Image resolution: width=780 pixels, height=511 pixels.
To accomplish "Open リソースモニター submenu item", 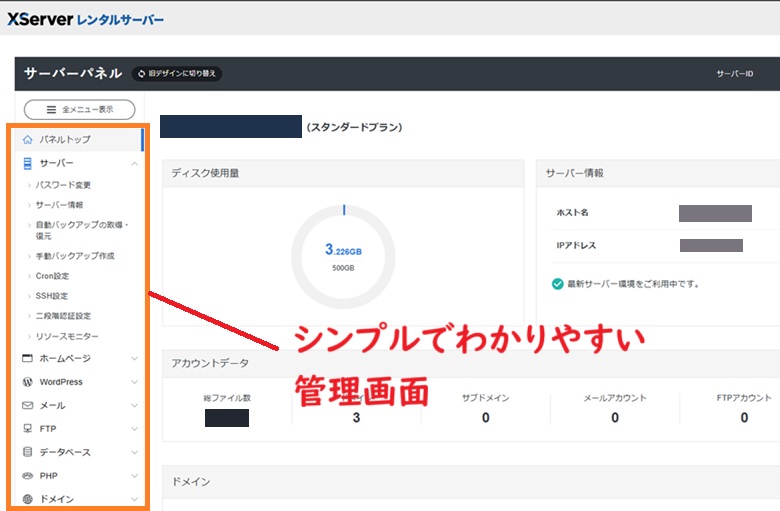I will [67, 336].
